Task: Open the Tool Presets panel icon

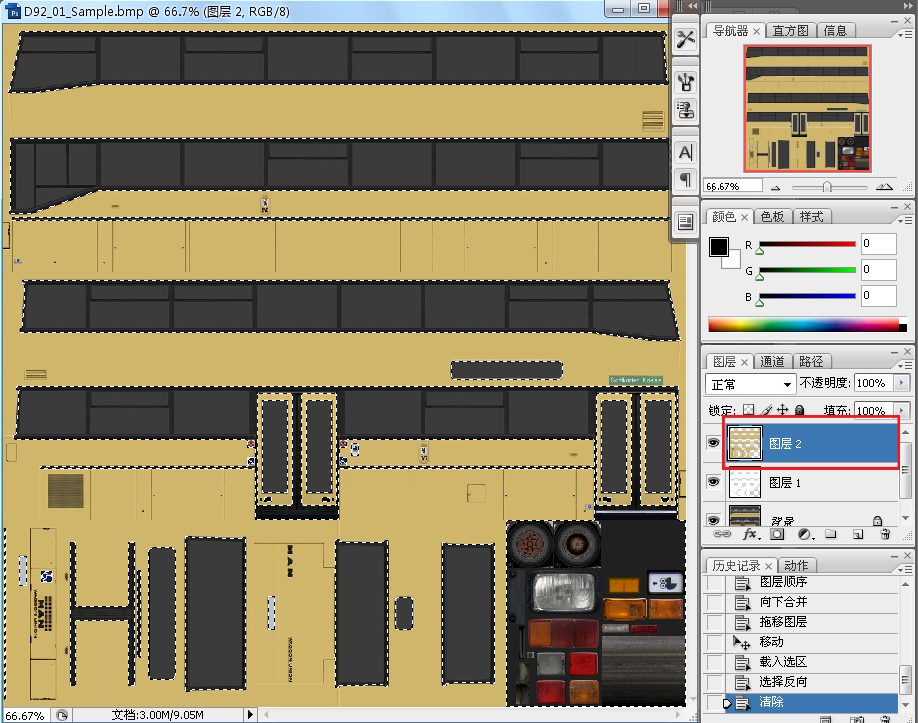Action: [686, 39]
